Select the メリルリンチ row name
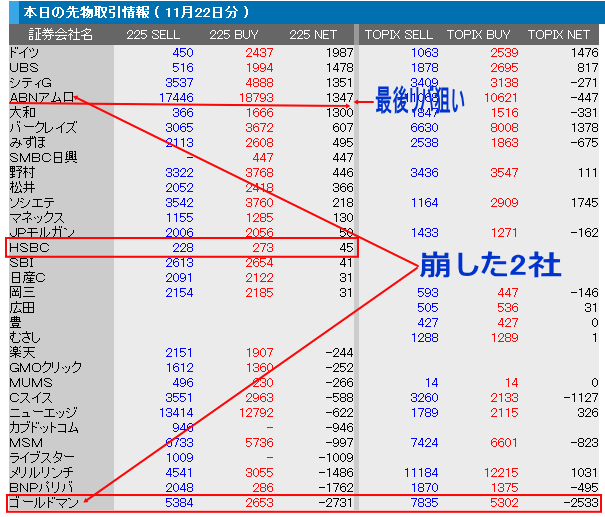 click(41, 473)
